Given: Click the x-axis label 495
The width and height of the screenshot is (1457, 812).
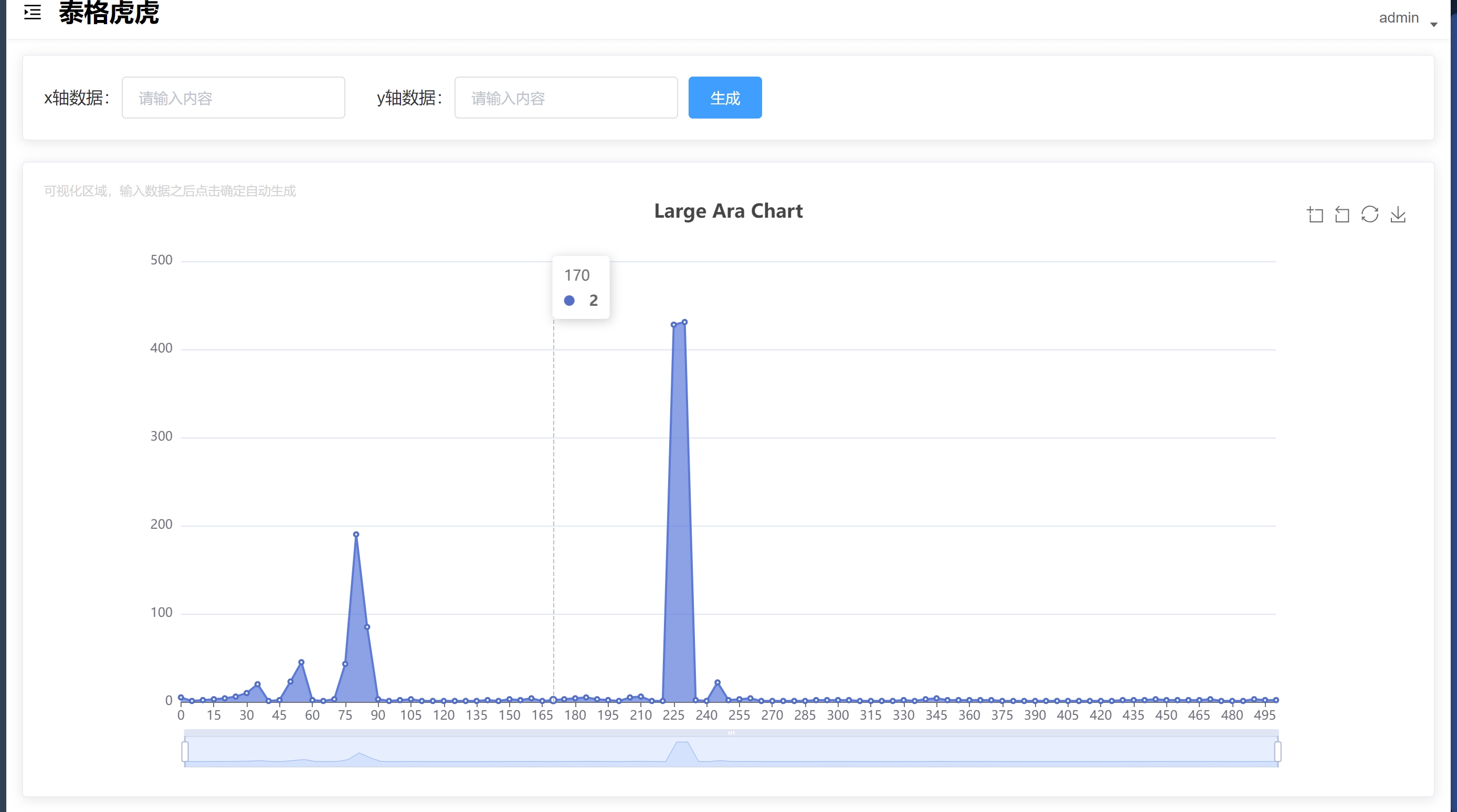Looking at the screenshot, I should click(x=1265, y=715).
